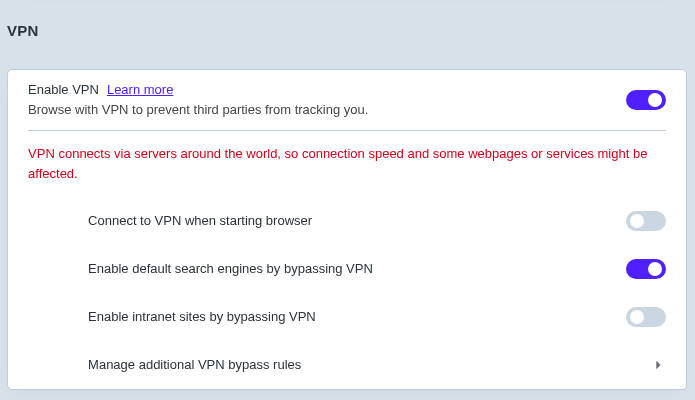Click the VPN section heading
This screenshot has height=400, width=695.
click(x=23, y=31)
